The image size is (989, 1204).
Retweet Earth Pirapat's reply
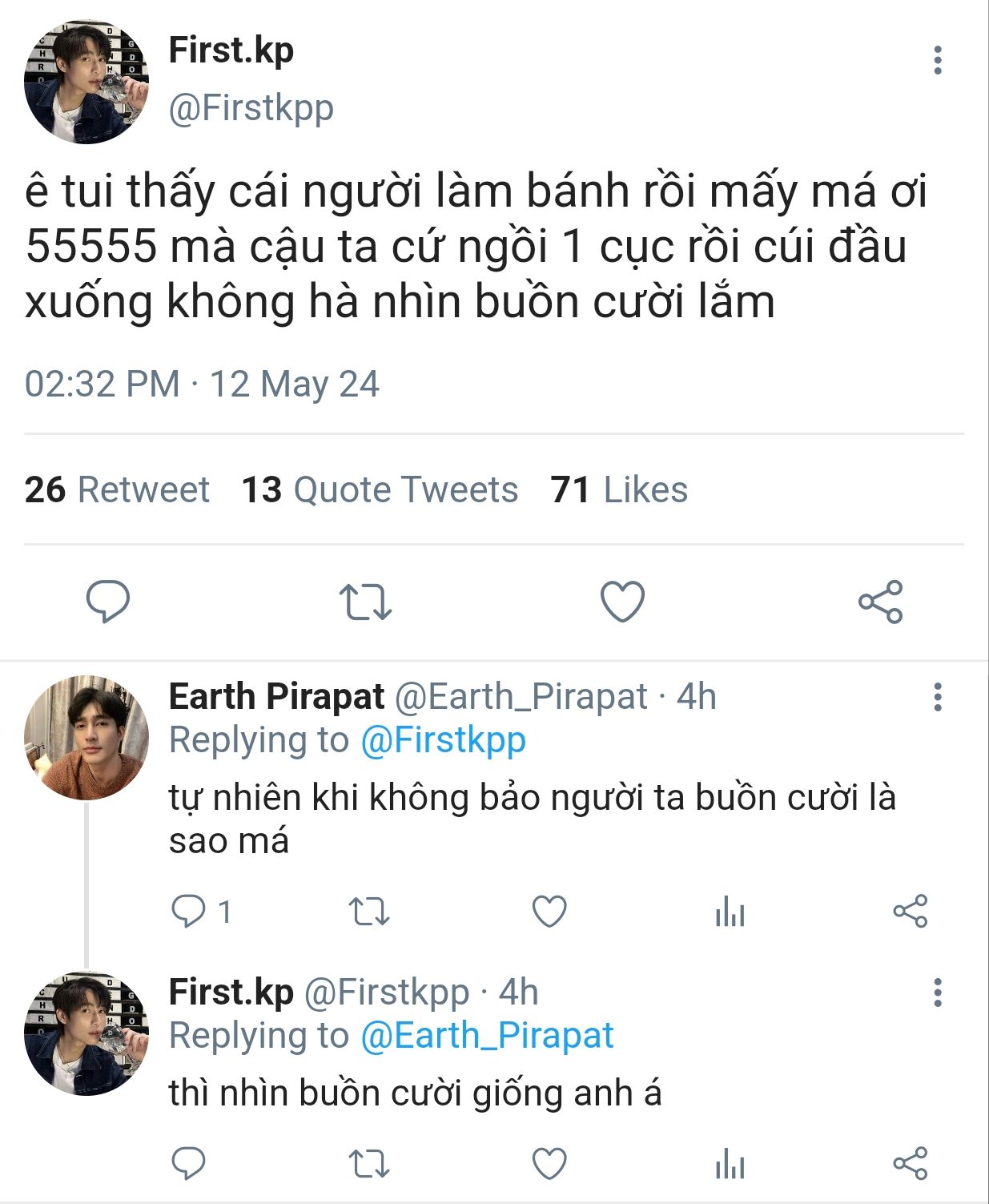(x=369, y=912)
